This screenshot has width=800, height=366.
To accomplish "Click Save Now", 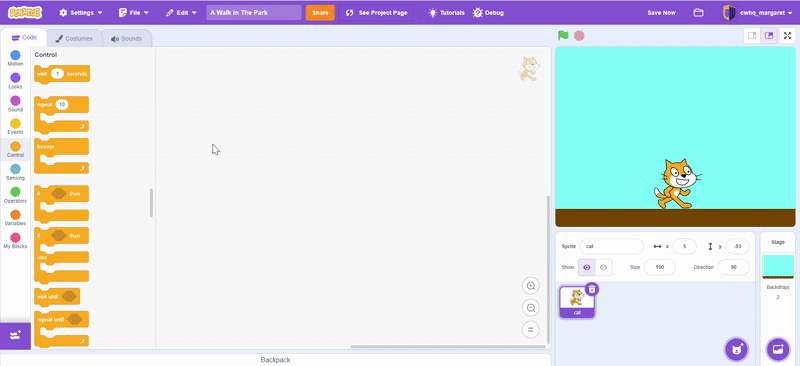I will [x=661, y=13].
